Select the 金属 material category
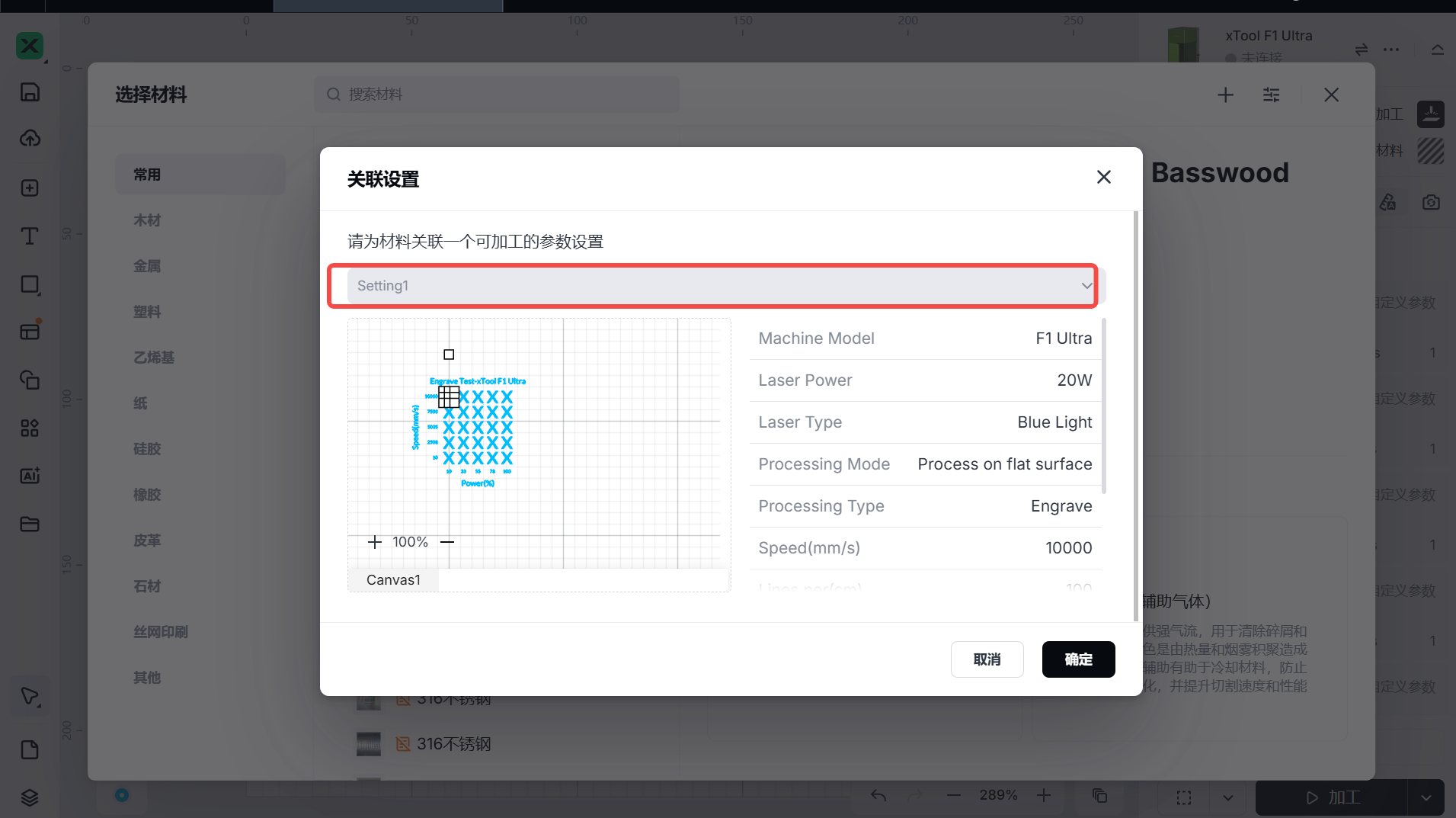This screenshot has width=1456, height=818. pyautogui.click(x=148, y=266)
